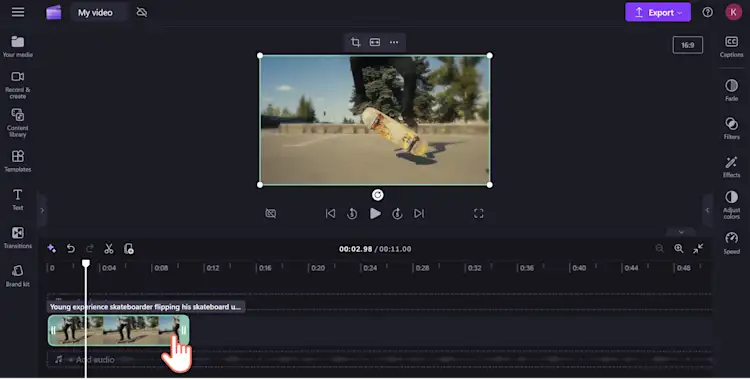750x380 pixels.
Task: Click the 0:24 mark on timeline ruler
Action: pos(369,268)
